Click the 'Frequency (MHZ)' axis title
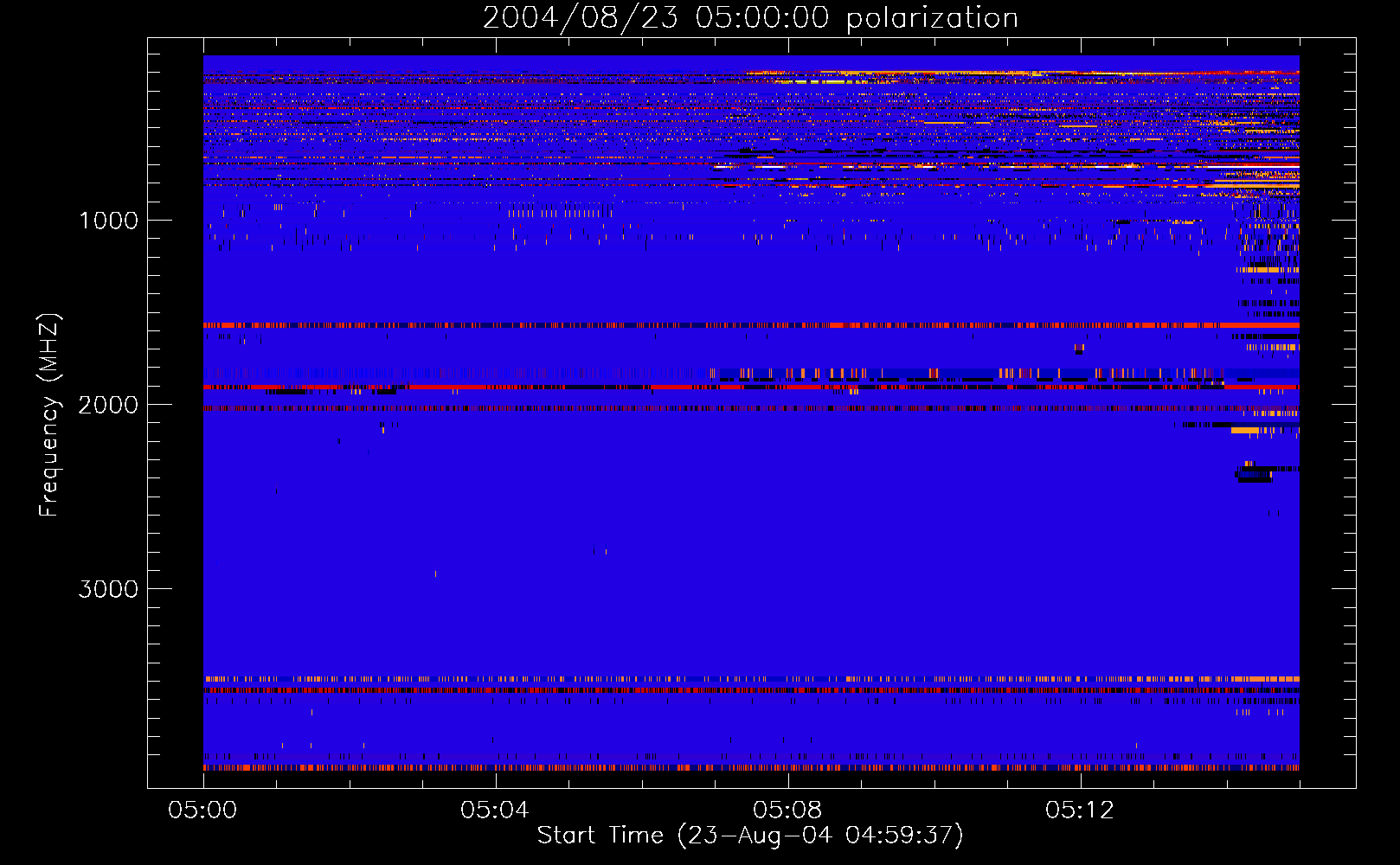 coord(50,415)
